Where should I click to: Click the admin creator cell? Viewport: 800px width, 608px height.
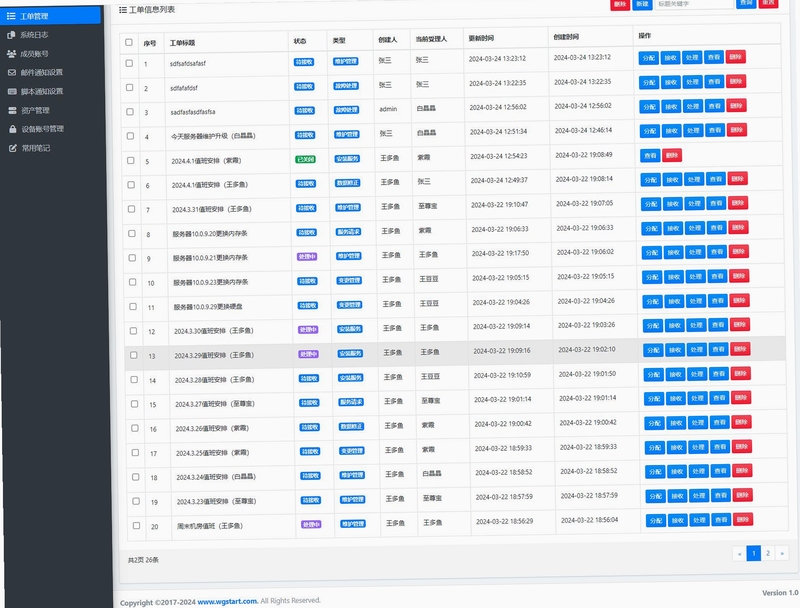[x=388, y=109]
